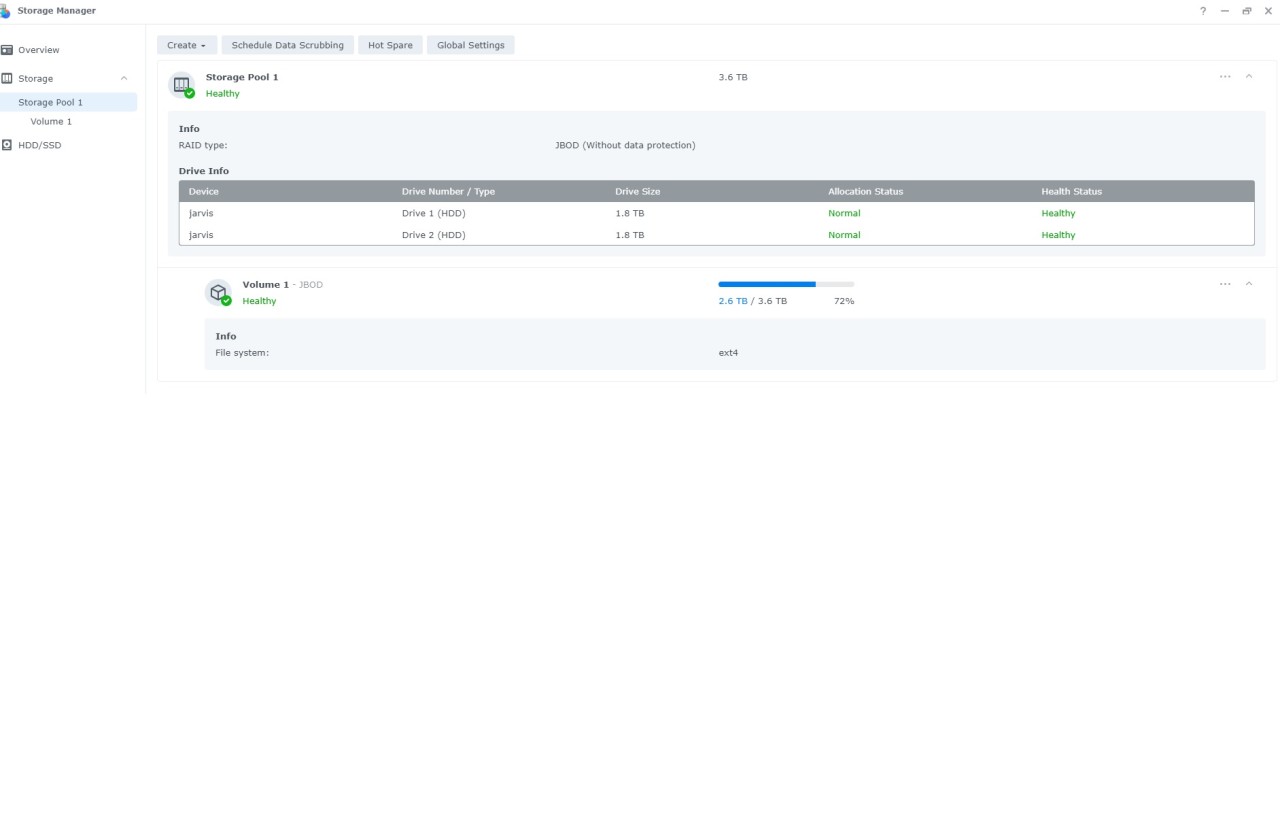Click Health Status column header
Viewport: 1280px width, 836px height.
tap(1072, 191)
